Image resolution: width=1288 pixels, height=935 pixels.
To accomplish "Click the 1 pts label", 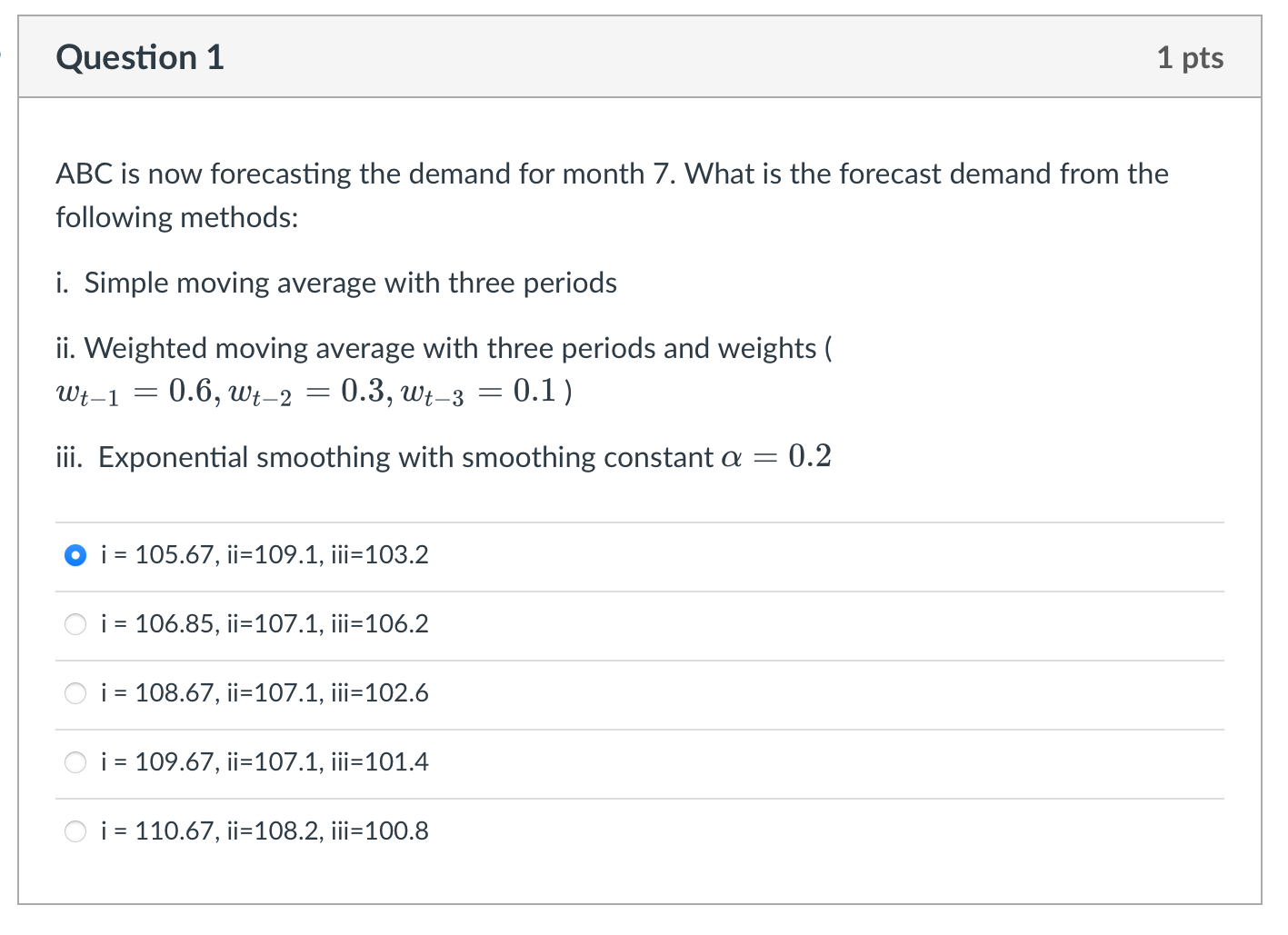I will pyautogui.click(x=1190, y=57).
